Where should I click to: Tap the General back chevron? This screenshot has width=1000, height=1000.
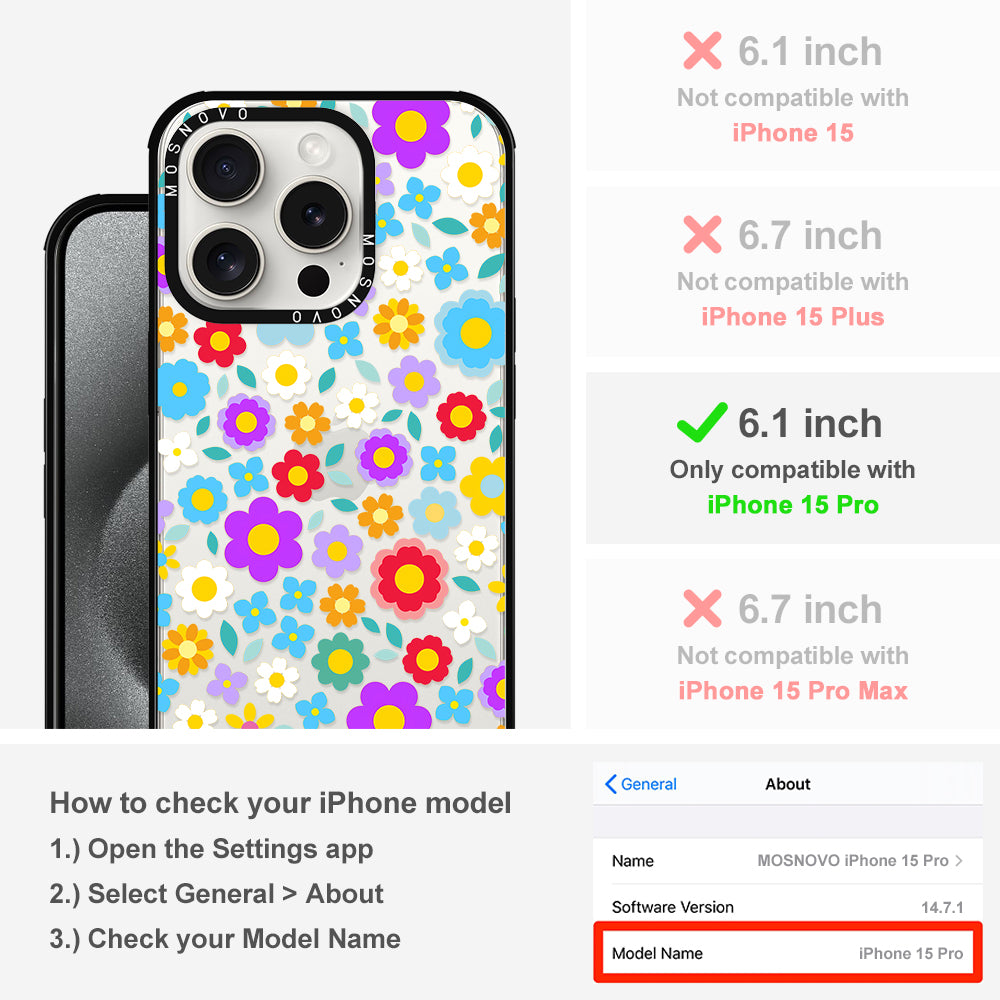tap(610, 784)
